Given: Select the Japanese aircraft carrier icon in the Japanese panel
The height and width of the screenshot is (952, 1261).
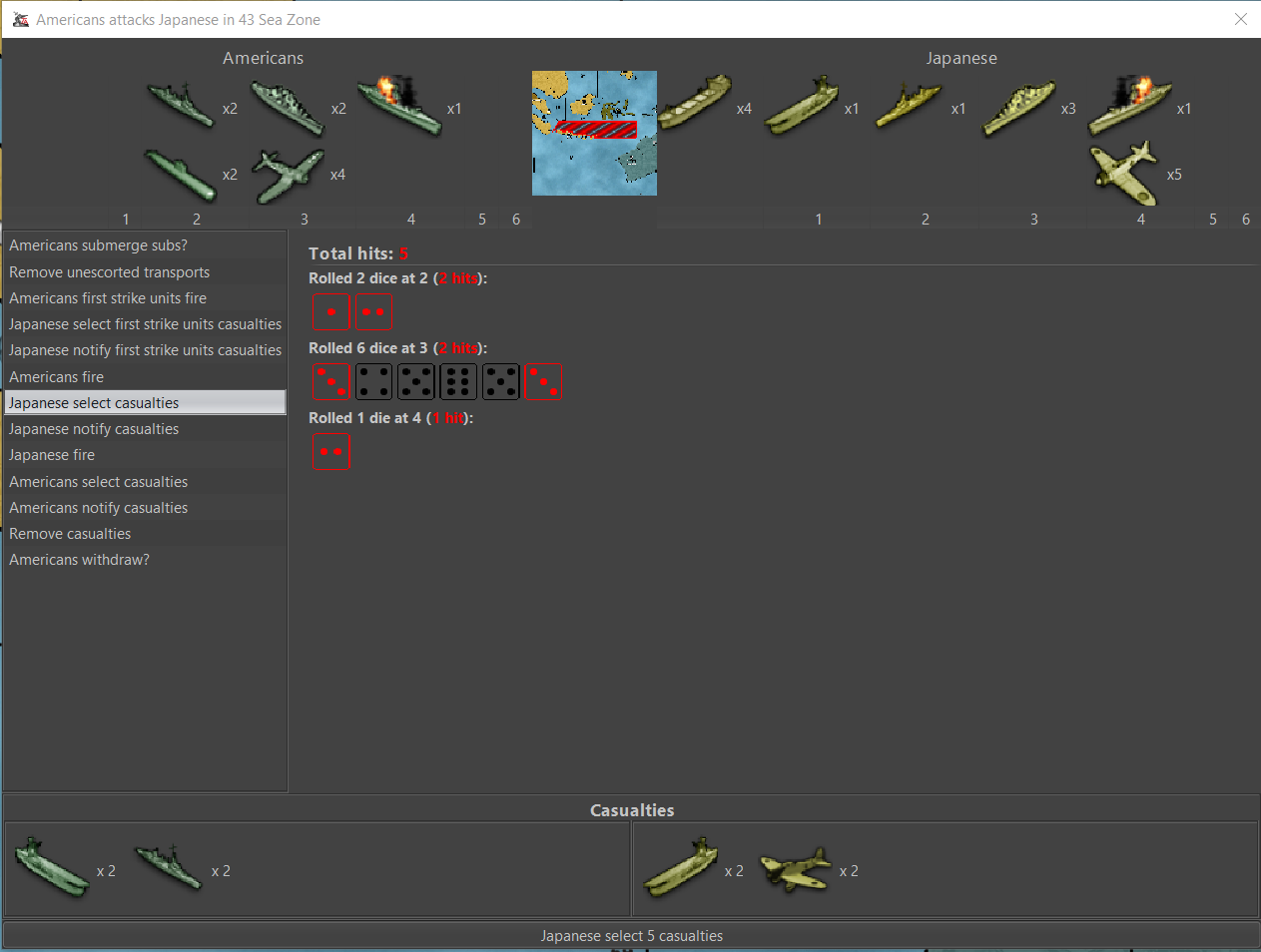Looking at the screenshot, I should click(802, 105).
